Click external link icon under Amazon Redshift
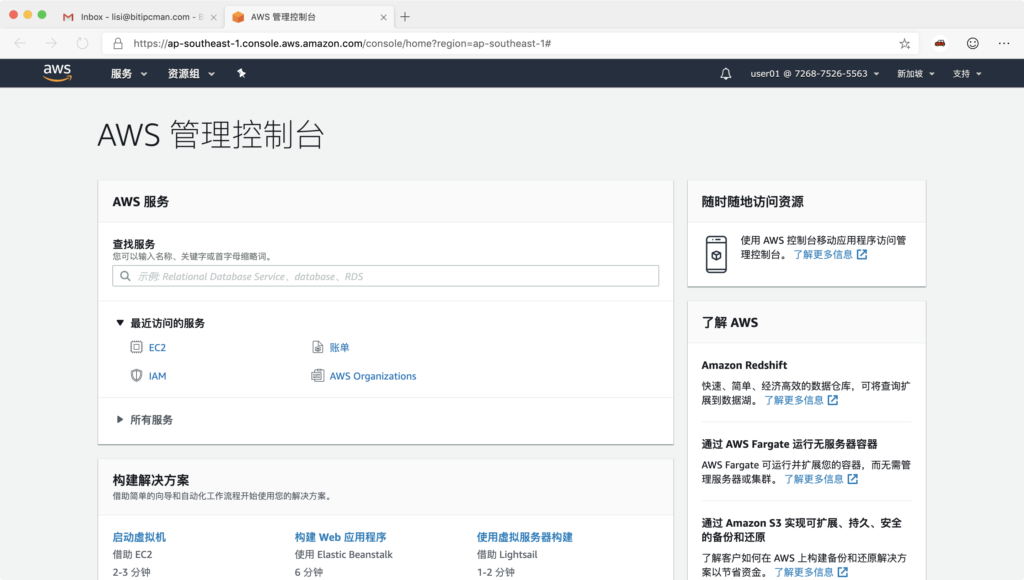 pos(833,400)
